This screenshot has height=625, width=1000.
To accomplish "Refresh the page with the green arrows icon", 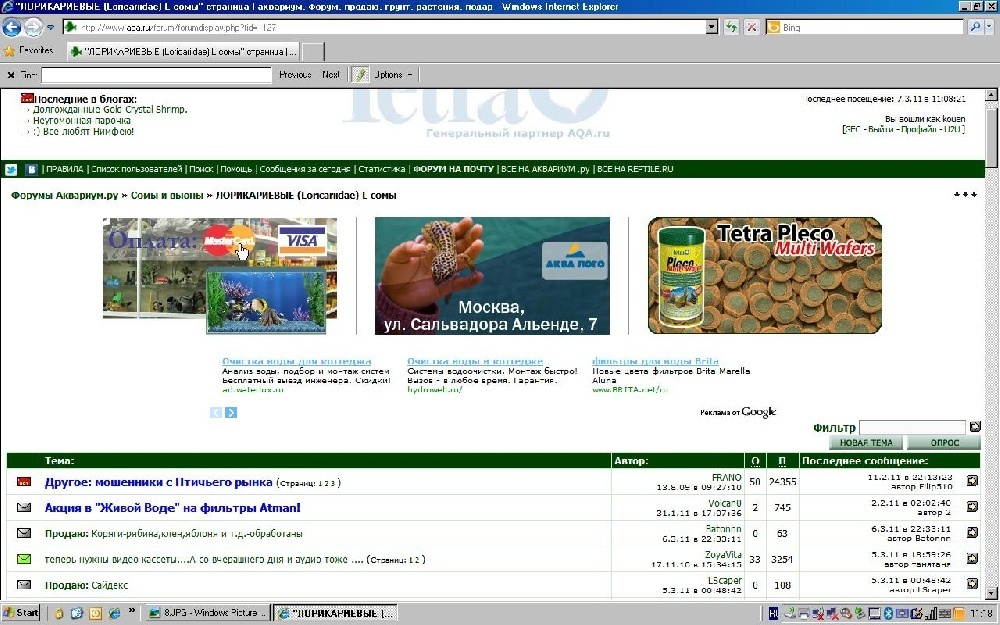I will tap(731, 27).
